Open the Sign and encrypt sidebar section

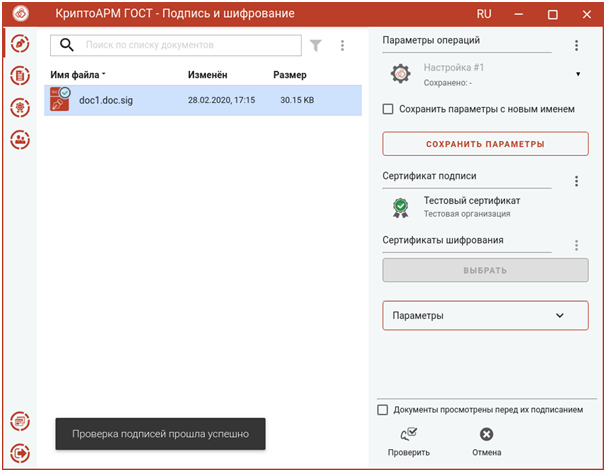point(20,43)
